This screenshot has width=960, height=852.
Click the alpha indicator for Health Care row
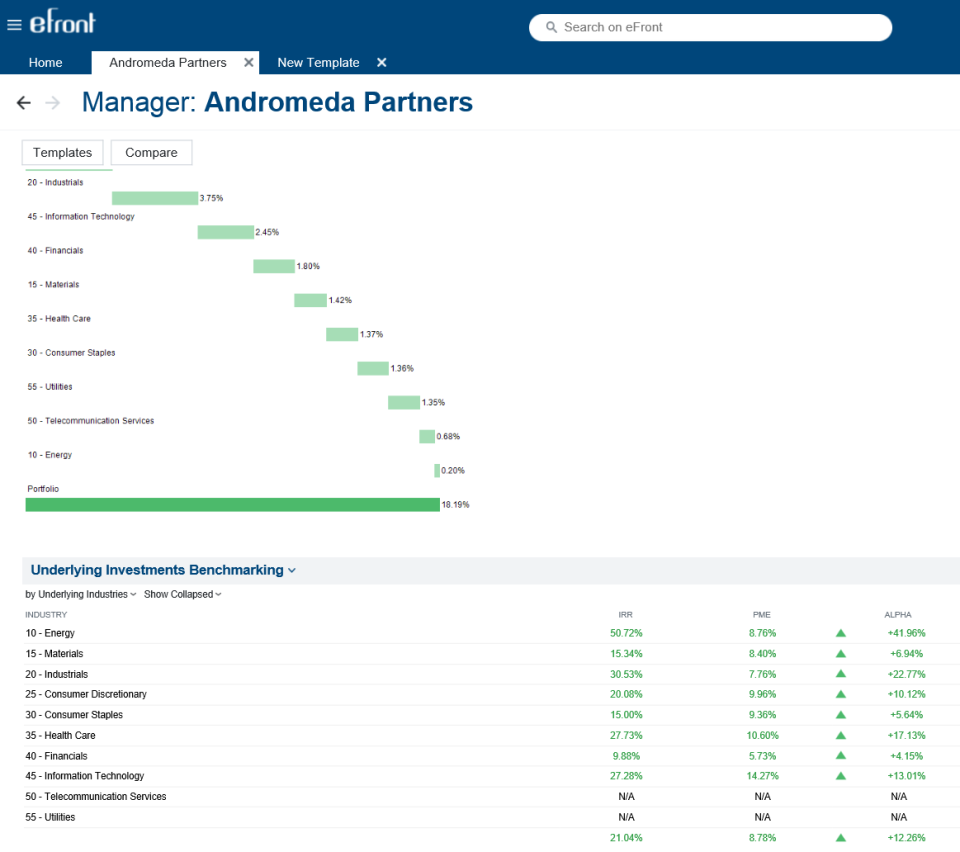coord(840,735)
